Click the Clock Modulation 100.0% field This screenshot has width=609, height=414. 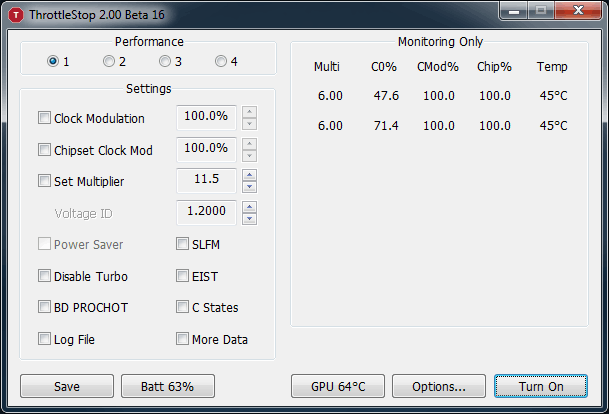coord(206,117)
